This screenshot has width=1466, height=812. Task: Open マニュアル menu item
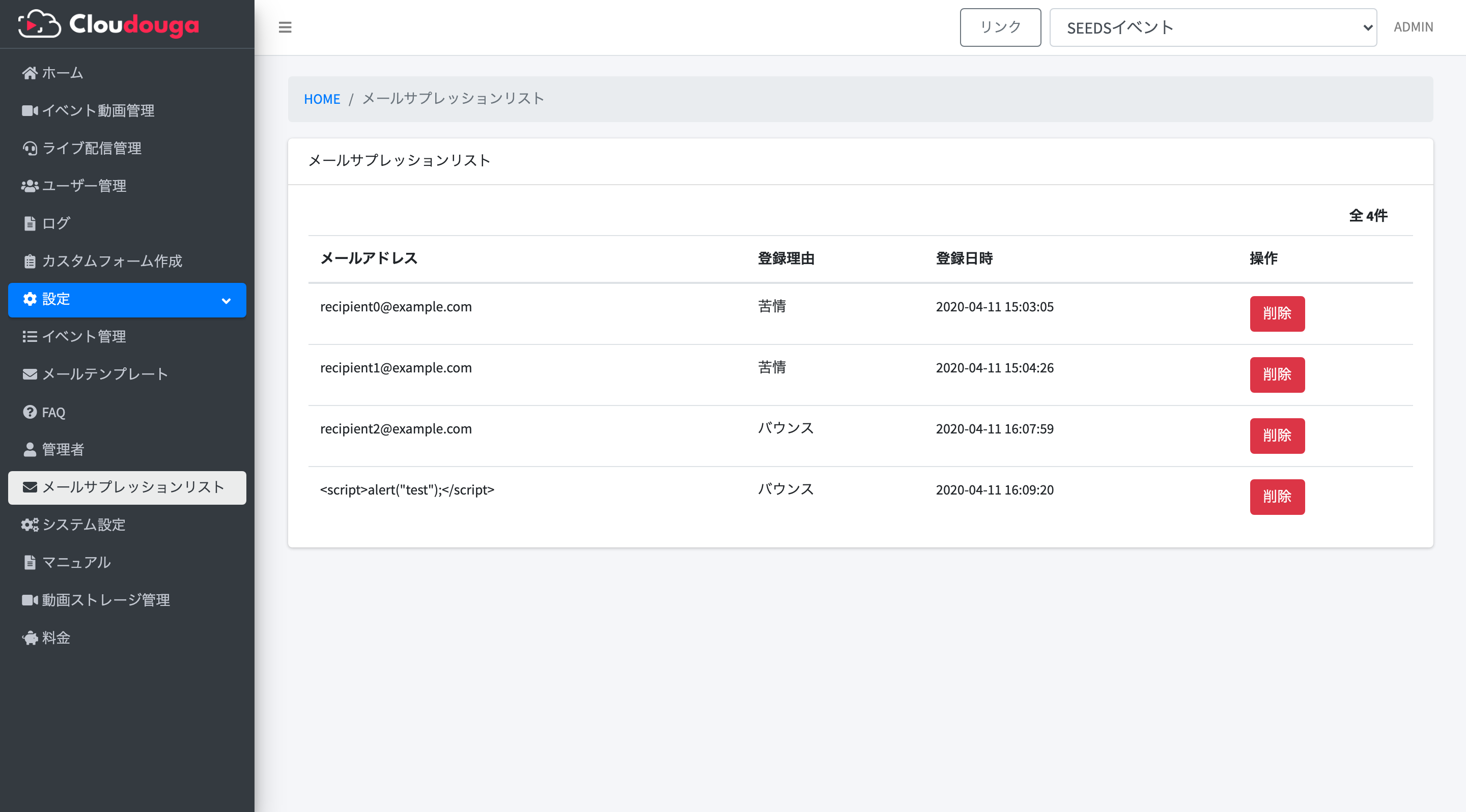pos(127,562)
